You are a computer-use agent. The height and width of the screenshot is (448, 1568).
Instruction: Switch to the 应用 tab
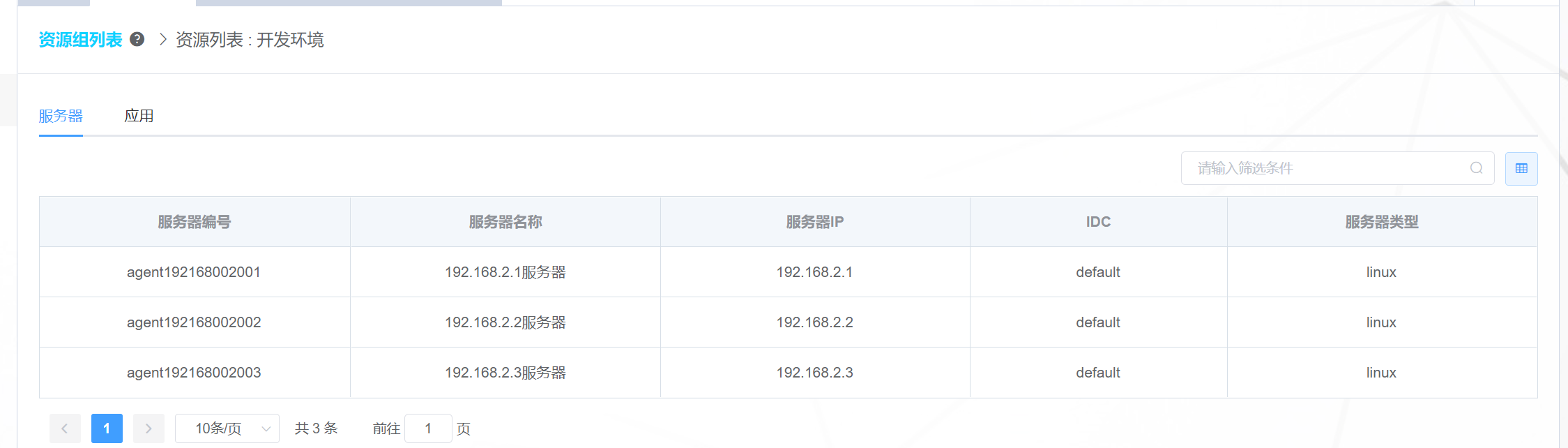coord(139,116)
